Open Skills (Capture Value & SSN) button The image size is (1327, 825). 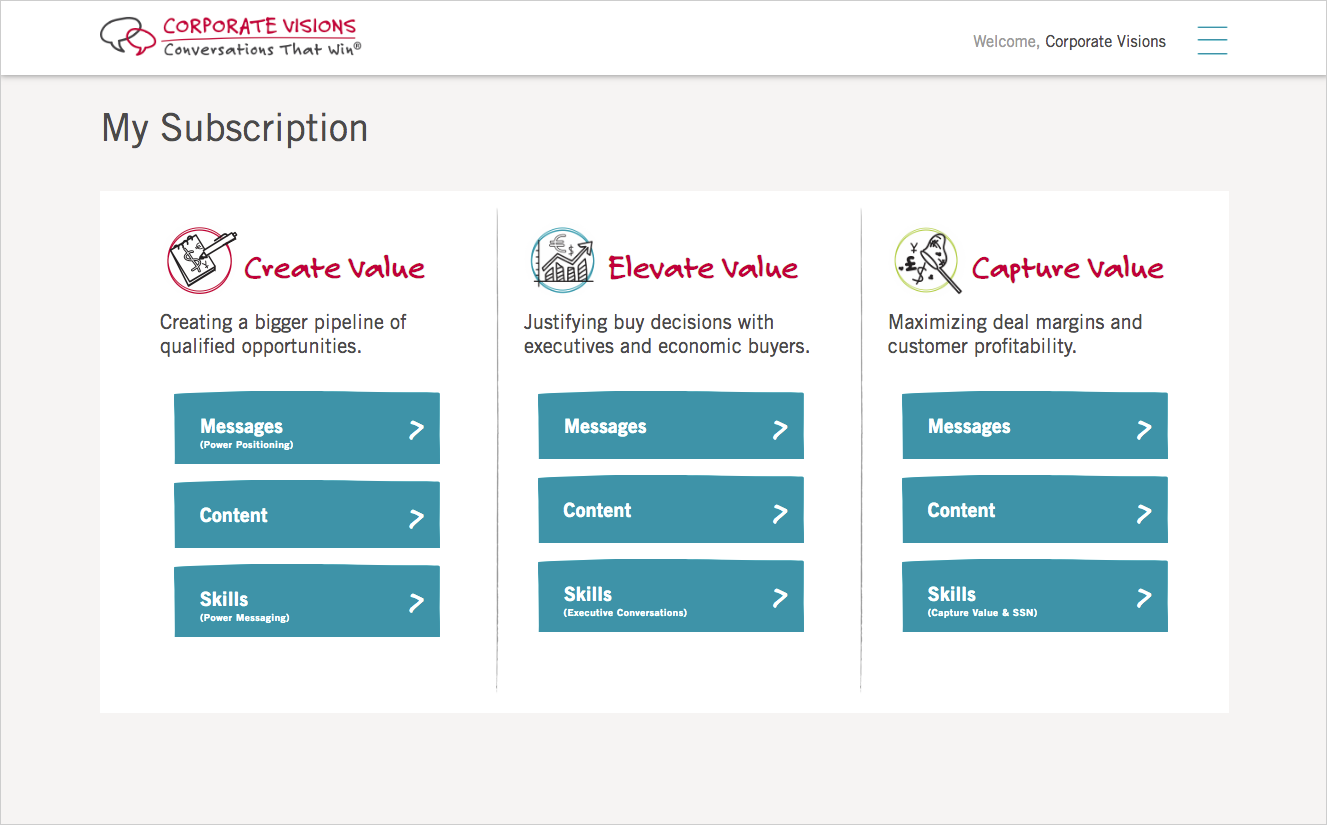1035,596
